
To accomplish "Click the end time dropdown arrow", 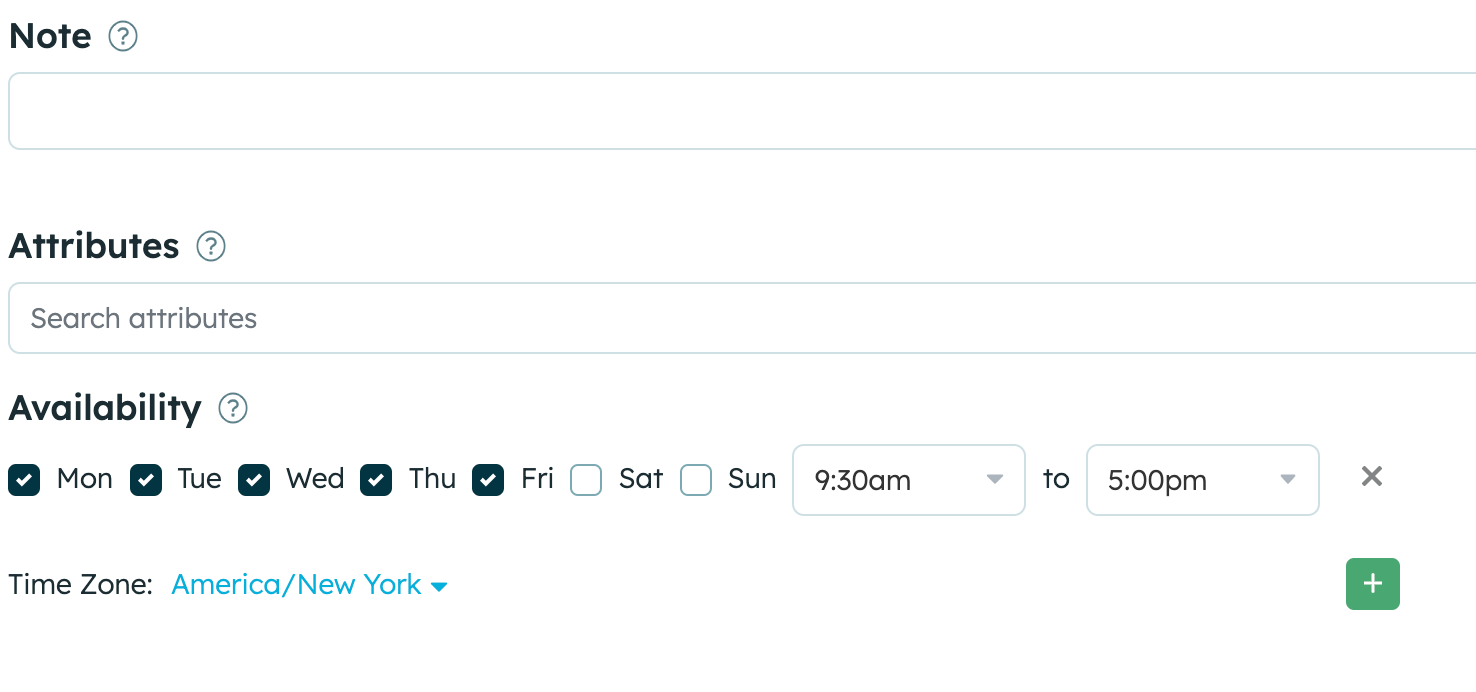I will point(1288,480).
